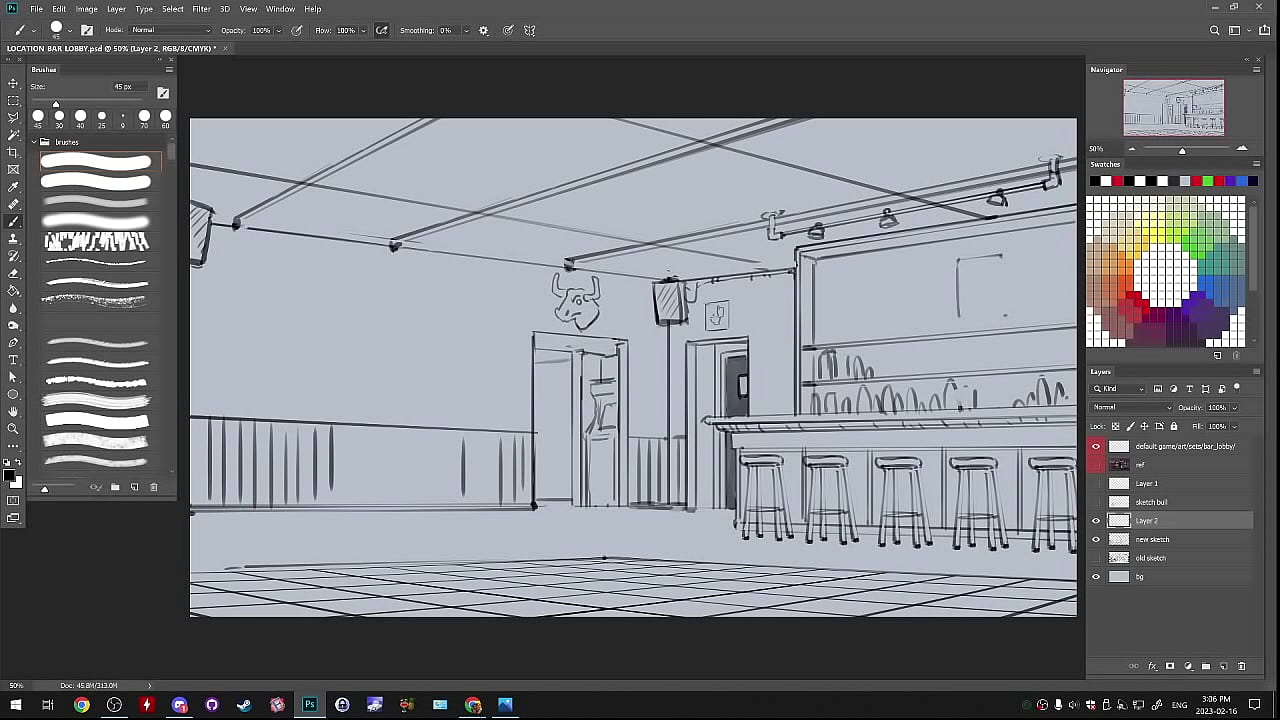Hide the 'new sketch' layer

click(1096, 539)
